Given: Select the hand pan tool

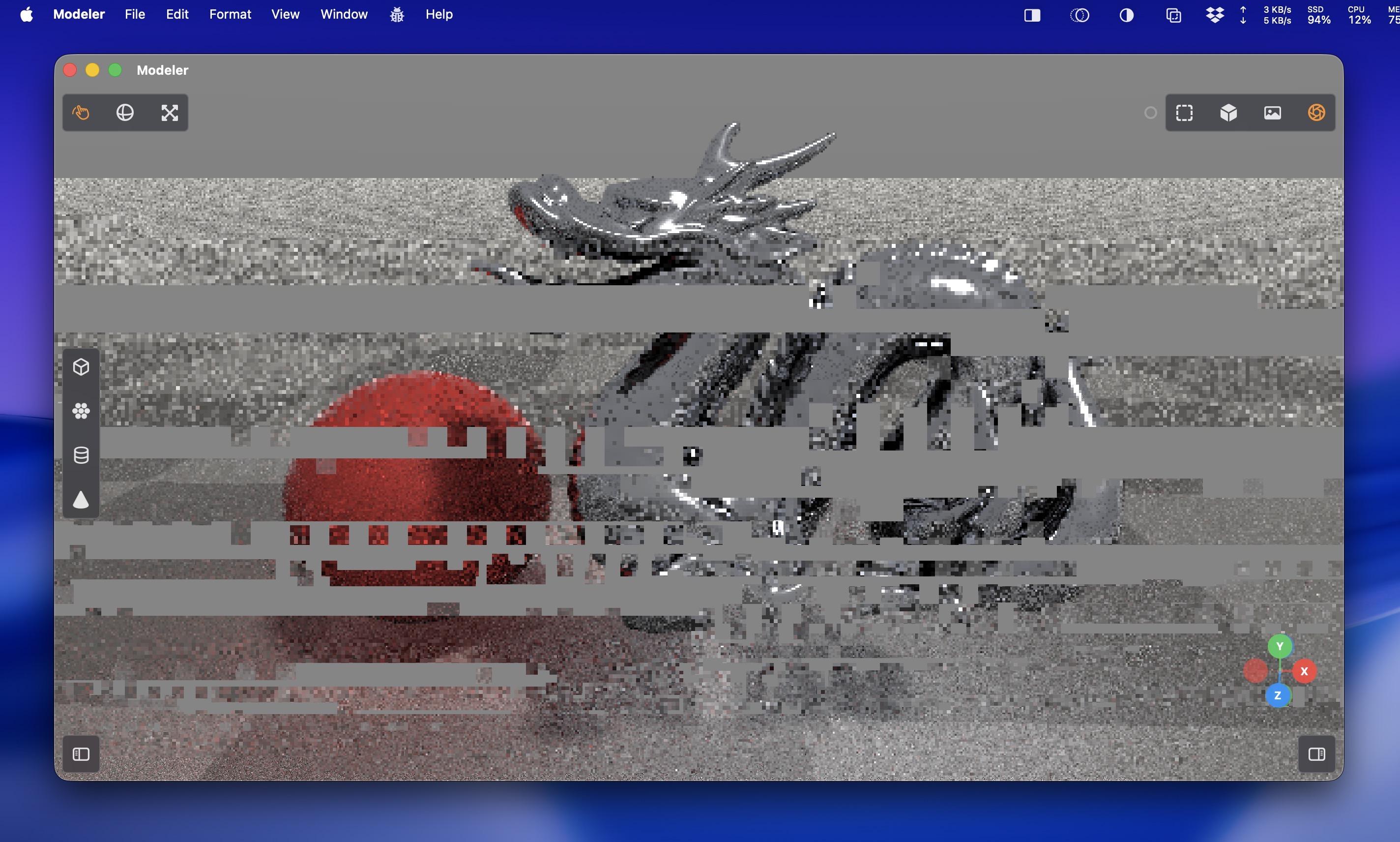Looking at the screenshot, I should (81, 112).
